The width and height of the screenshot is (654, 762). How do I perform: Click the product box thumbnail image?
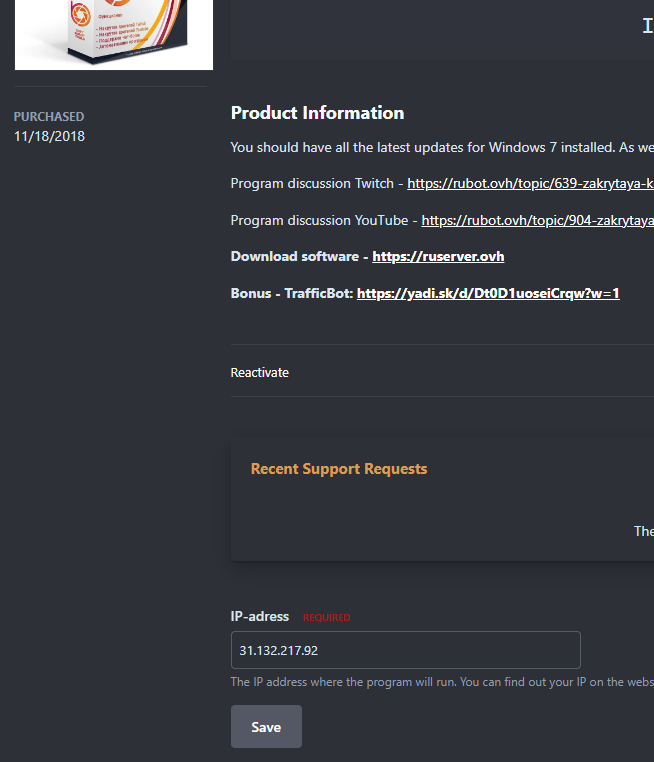pyautogui.click(x=113, y=35)
